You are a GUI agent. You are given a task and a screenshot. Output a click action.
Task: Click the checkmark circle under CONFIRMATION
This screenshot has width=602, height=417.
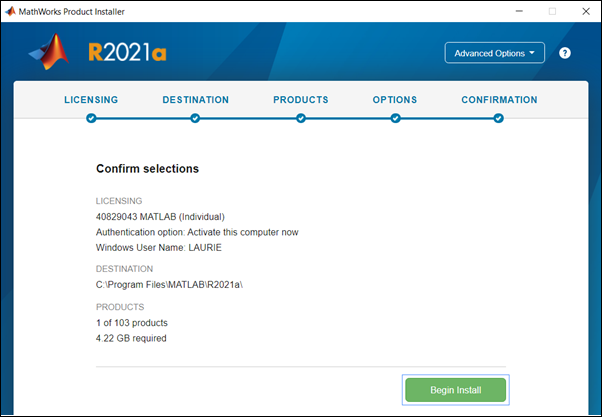(498, 118)
